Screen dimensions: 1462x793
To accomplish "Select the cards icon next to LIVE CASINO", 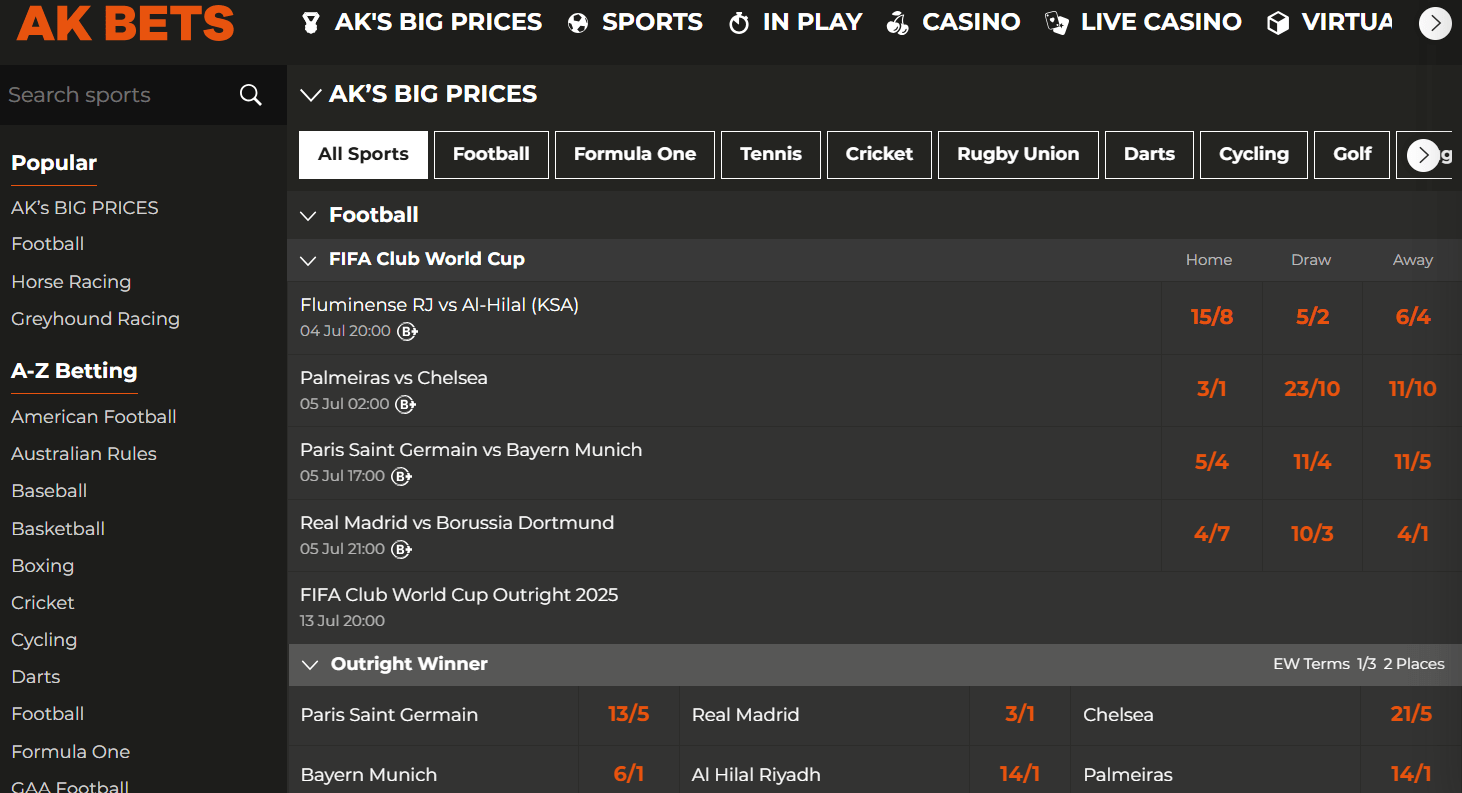I will [1055, 22].
